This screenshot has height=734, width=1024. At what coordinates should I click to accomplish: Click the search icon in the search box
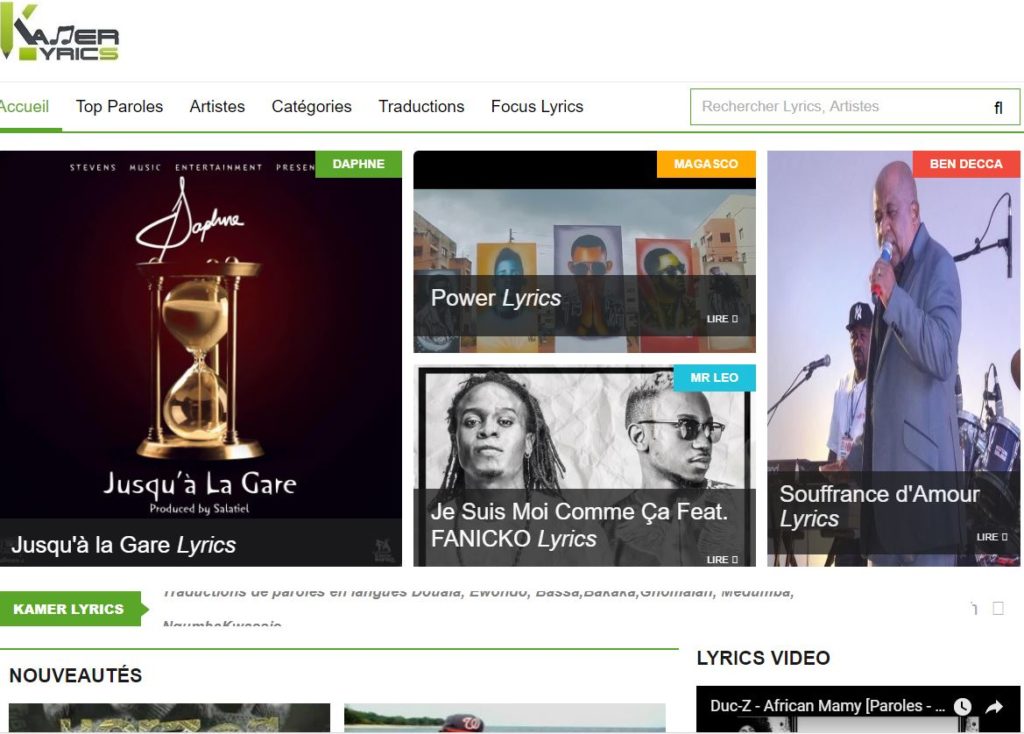point(999,108)
